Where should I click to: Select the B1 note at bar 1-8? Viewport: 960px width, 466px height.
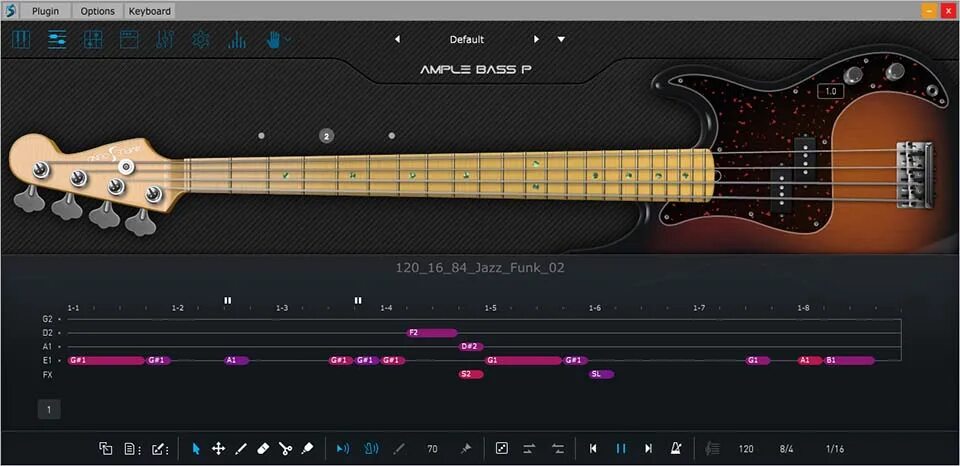coord(850,360)
